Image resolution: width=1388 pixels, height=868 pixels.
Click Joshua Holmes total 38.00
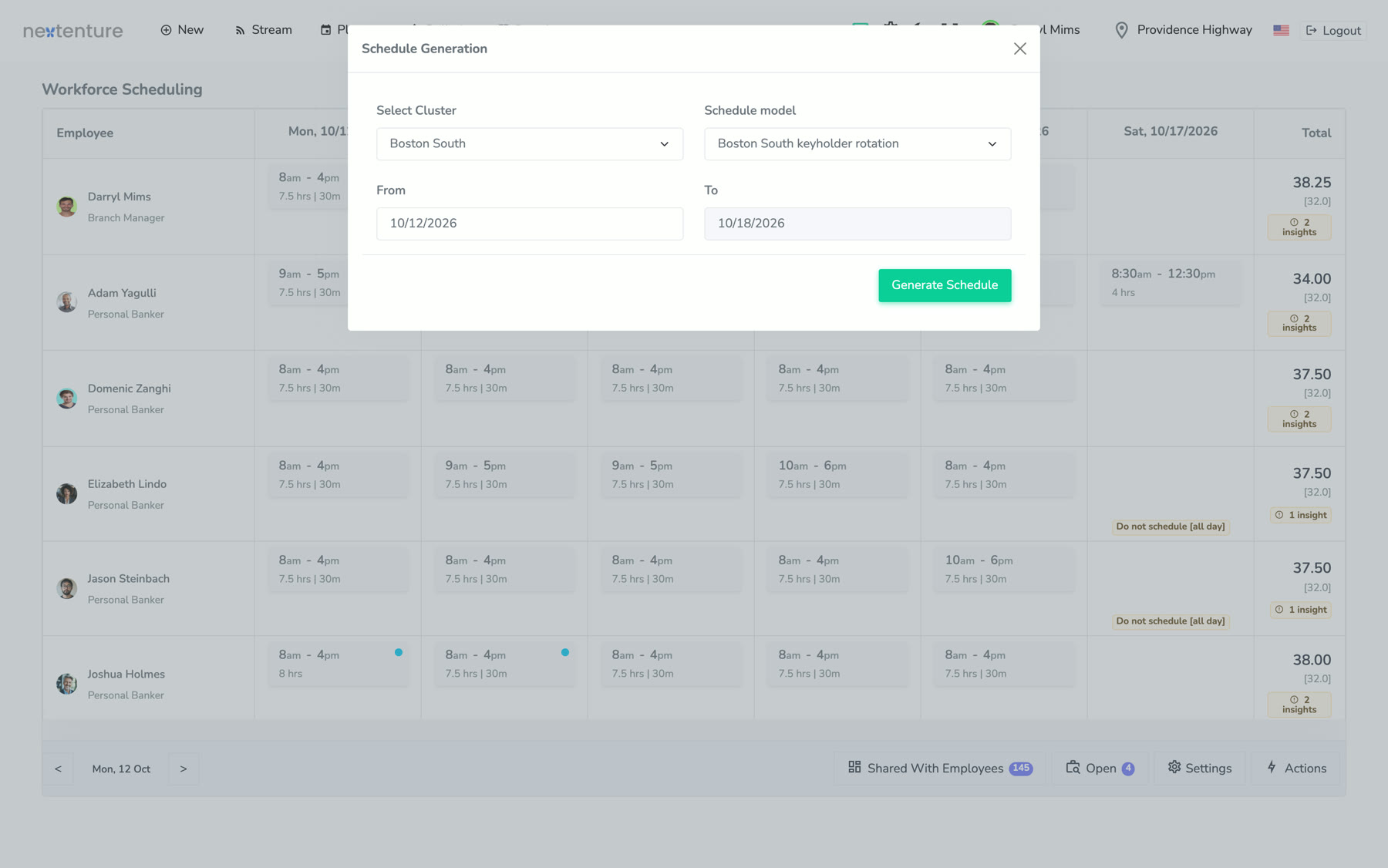1312,660
